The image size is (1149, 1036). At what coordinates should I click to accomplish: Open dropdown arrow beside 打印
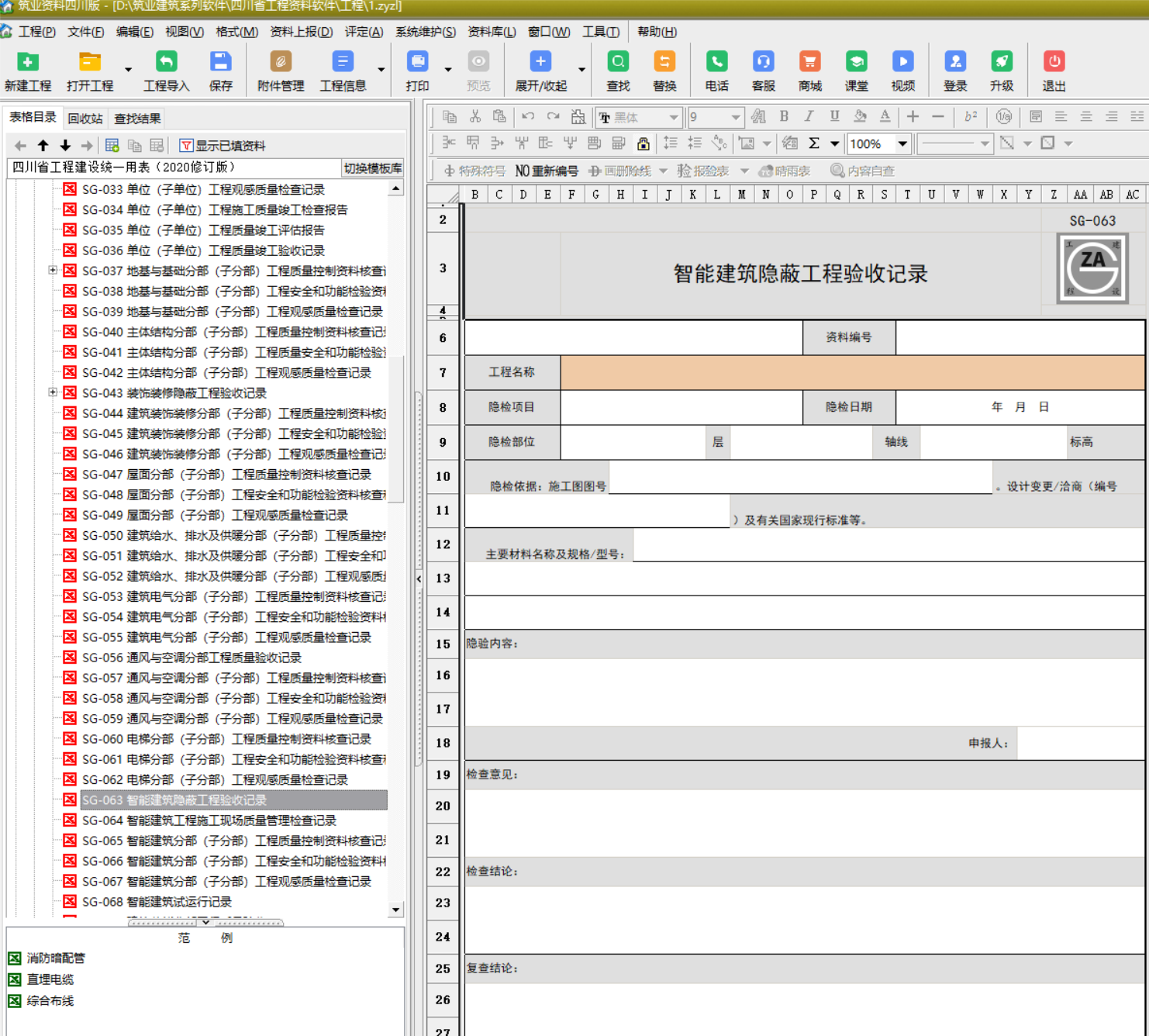click(448, 70)
